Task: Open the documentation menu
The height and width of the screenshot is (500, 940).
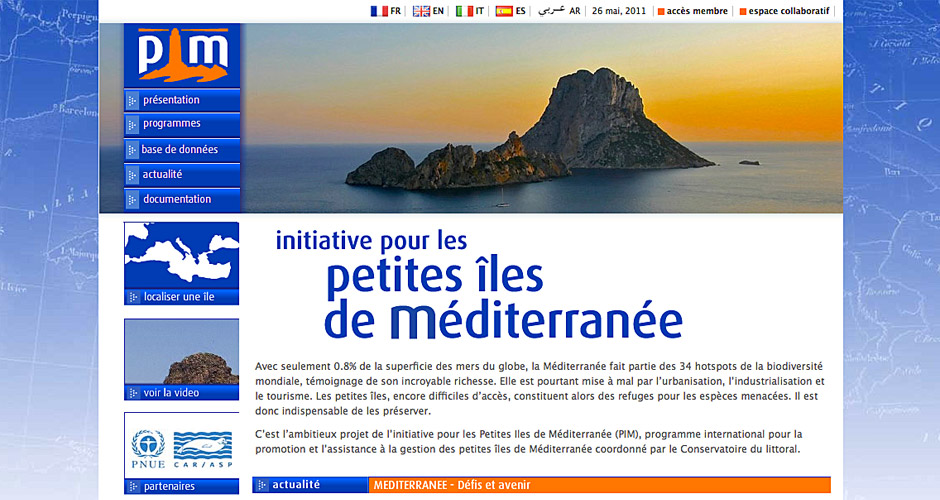Action: tap(182, 199)
